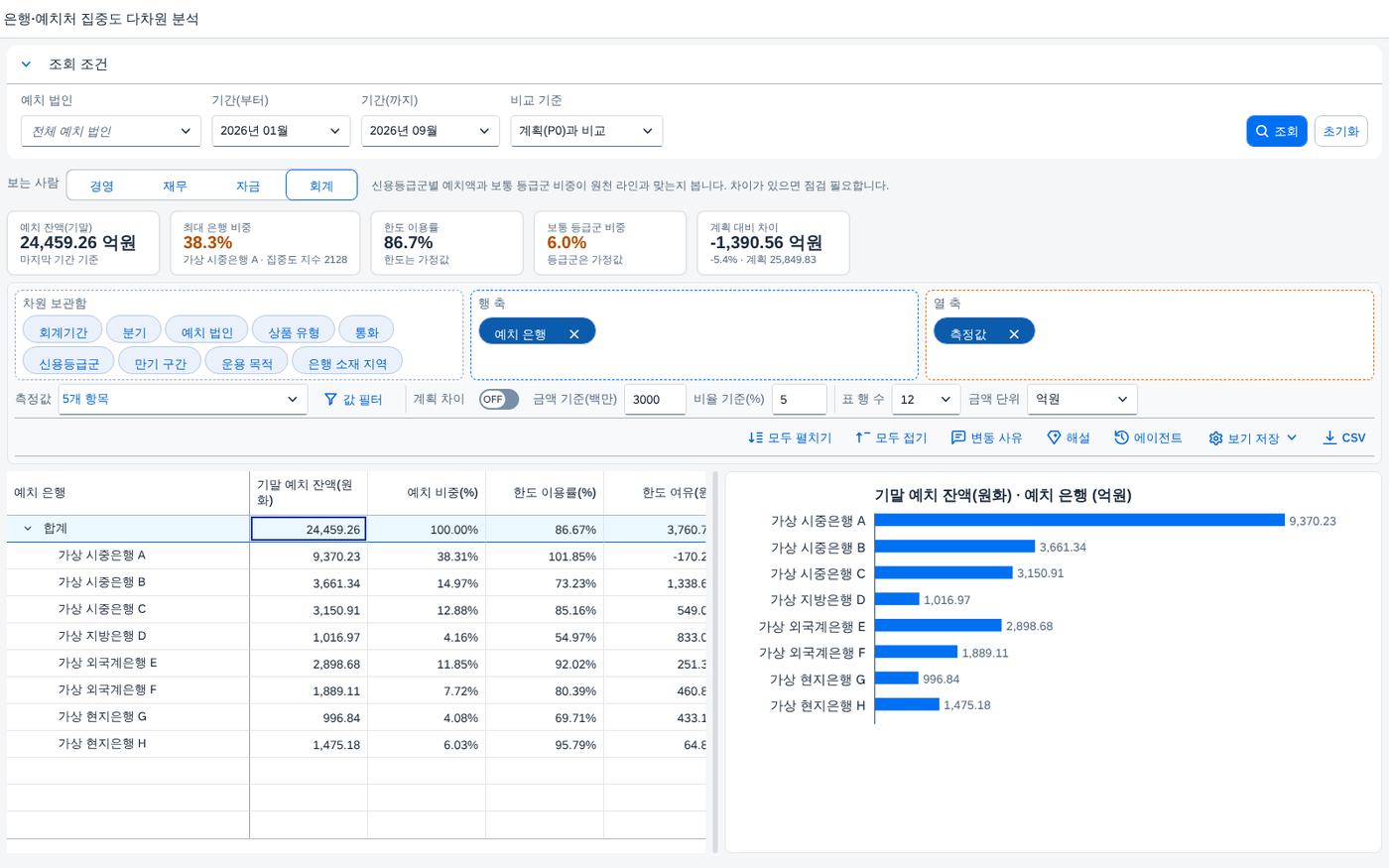Click the 기말 예치 잔액(원화) column header
Image resolution: width=1389 pixels, height=868 pixels.
[309, 492]
